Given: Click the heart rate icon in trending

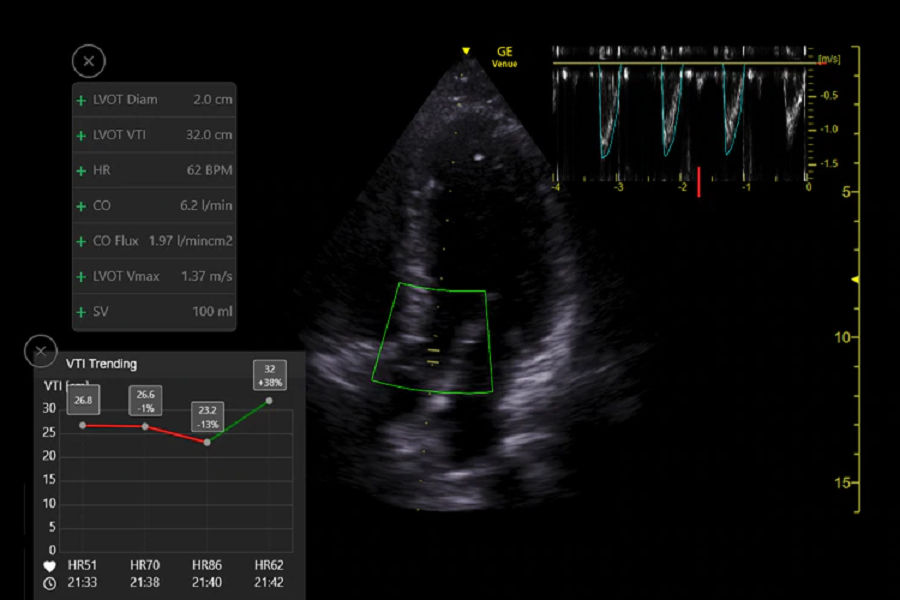Looking at the screenshot, I should point(50,565).
